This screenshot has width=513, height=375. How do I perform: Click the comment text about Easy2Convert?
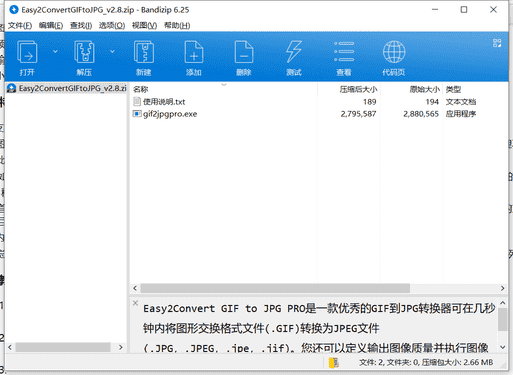[x=319, y=328]
